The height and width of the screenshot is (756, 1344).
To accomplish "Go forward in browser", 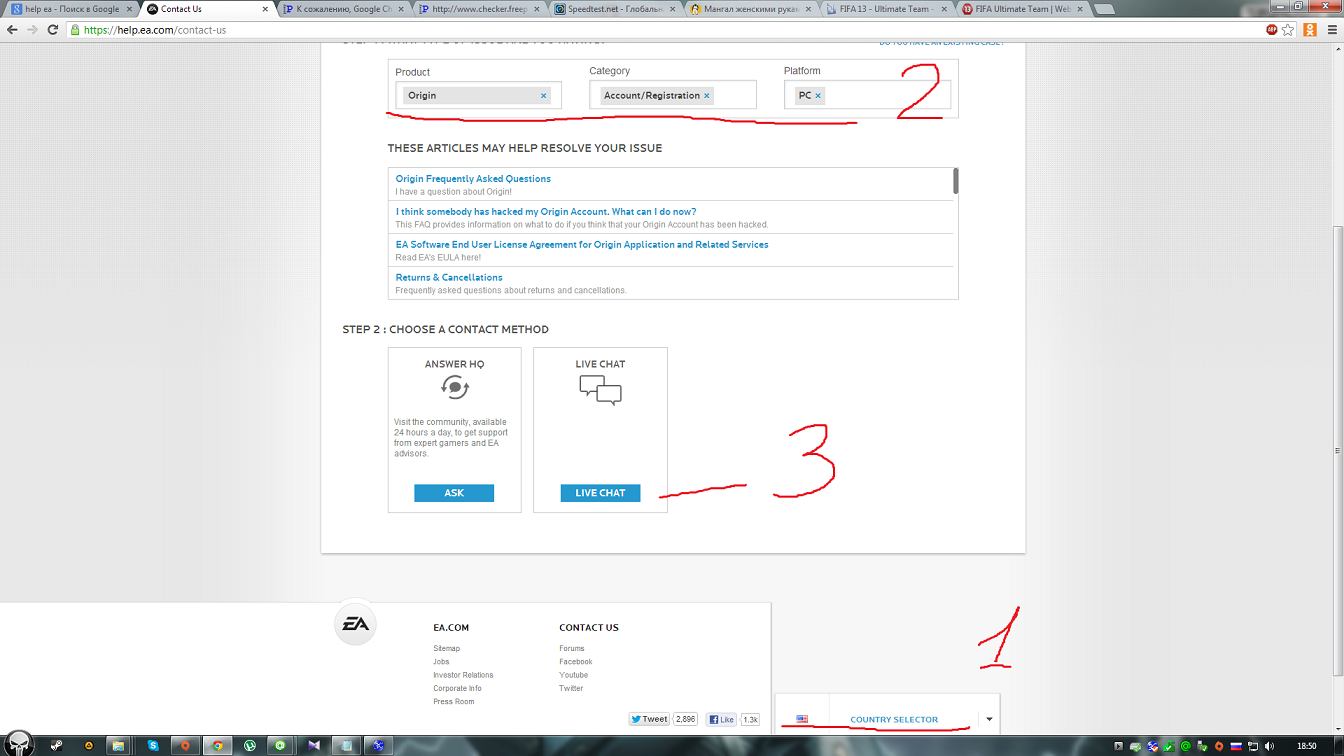I will (32, 30).
